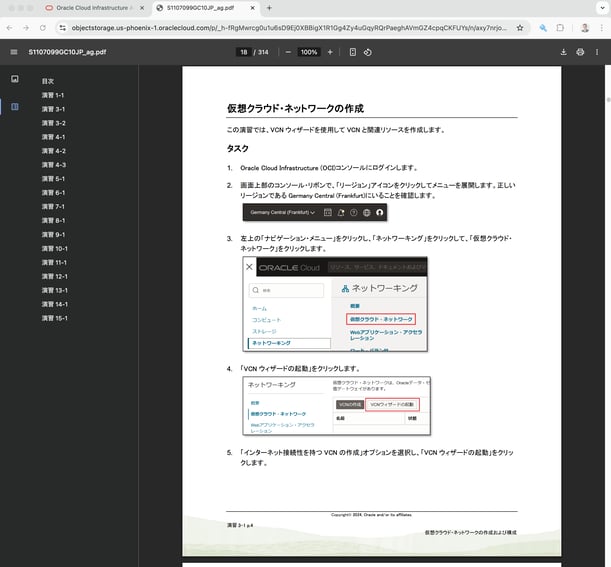Jump to 演習 10-1 in the outline
The height and width of the screenshot is (567, 611).
55,249
